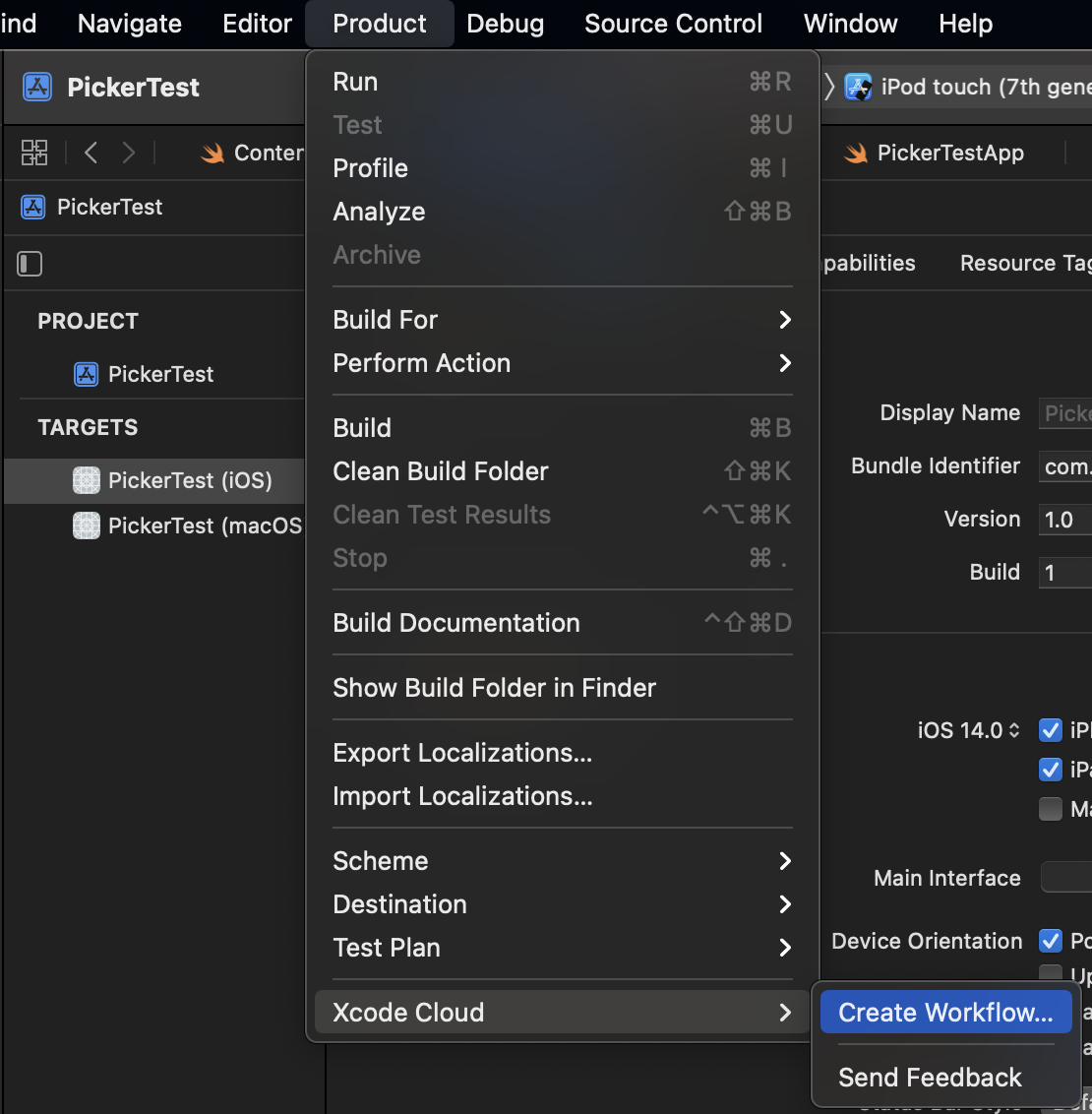Viewport: 1092px width, 1114px height.
Task: Choose Import Localizations… menu item
Action: pyautogui.click(x=563, y=796)
